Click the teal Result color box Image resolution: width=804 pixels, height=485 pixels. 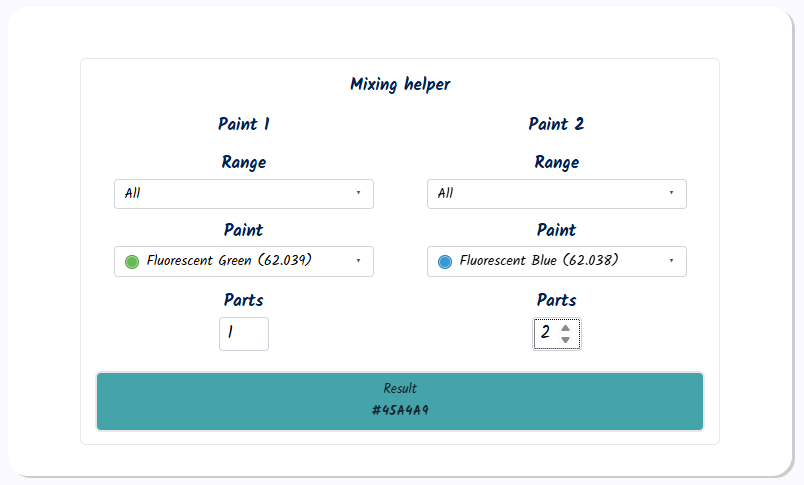(x=250, y=402)
